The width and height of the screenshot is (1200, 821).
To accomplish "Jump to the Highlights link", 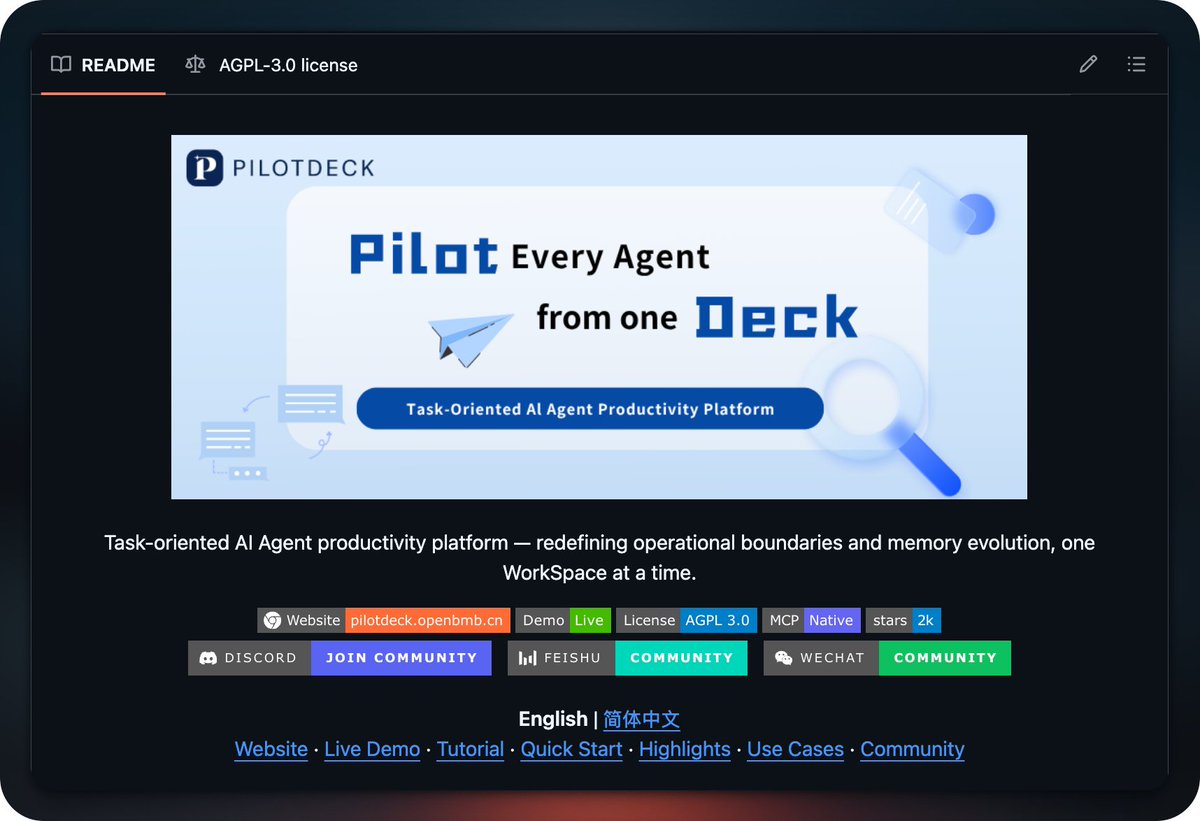I will 685,749.
